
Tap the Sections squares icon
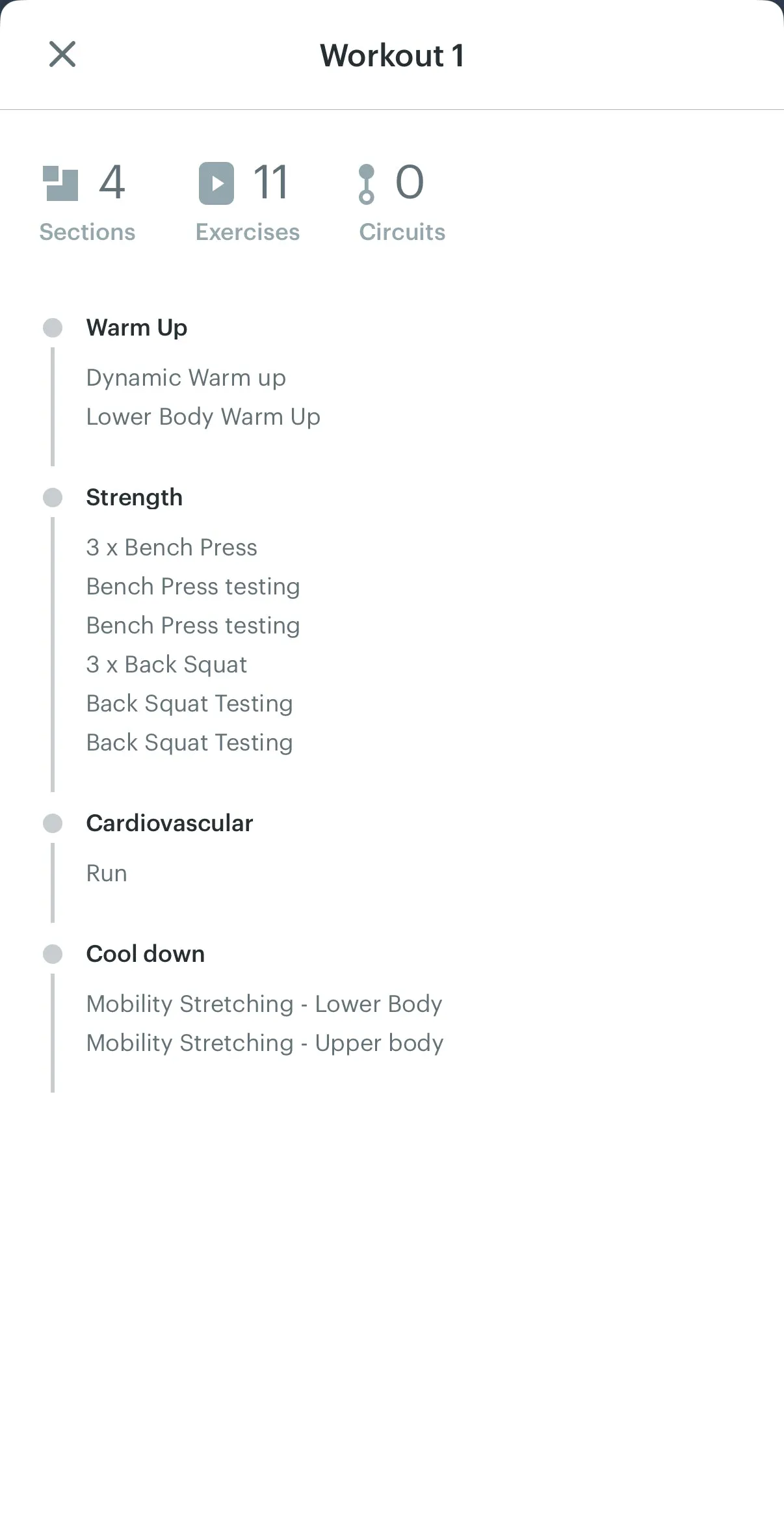click(x=60, y=183)
